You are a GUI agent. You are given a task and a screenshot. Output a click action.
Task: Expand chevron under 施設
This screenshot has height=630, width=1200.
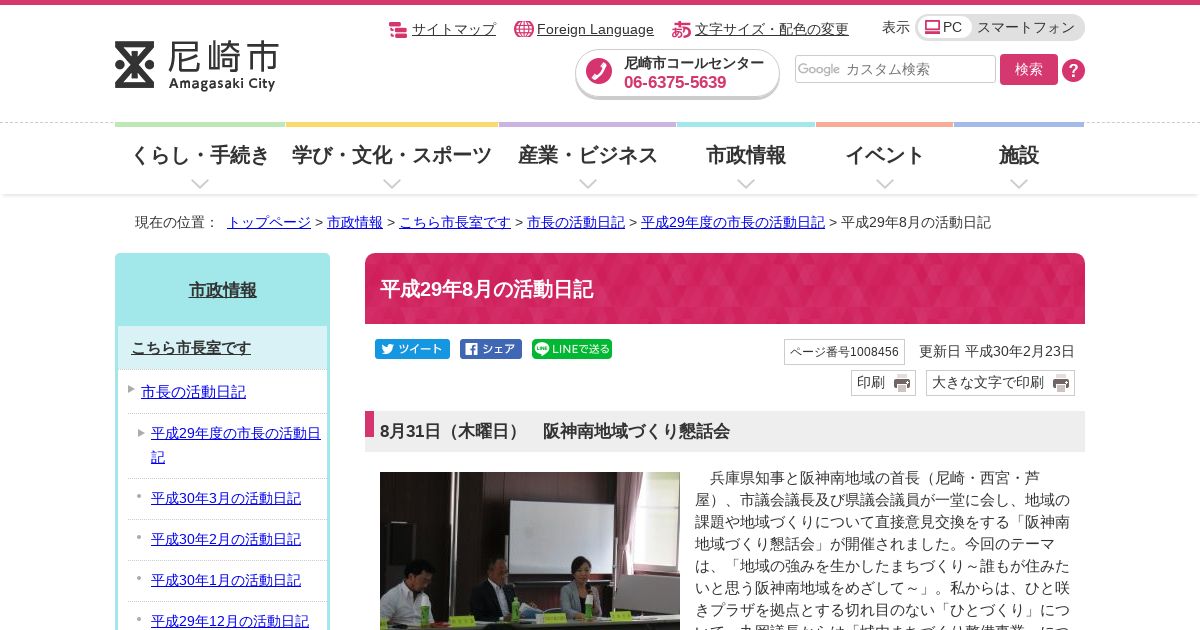(1019, 184)
